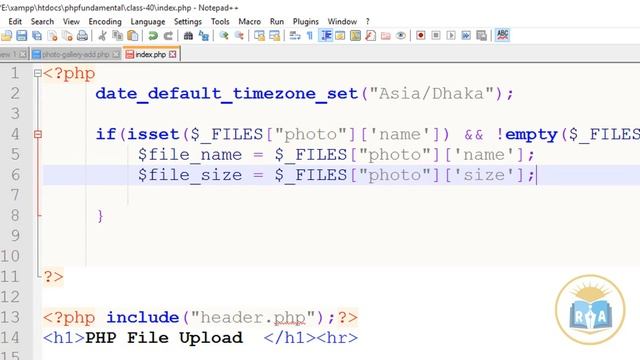Click the "Asia/Dhaka" string
The image size is (640, 360).
431,94
